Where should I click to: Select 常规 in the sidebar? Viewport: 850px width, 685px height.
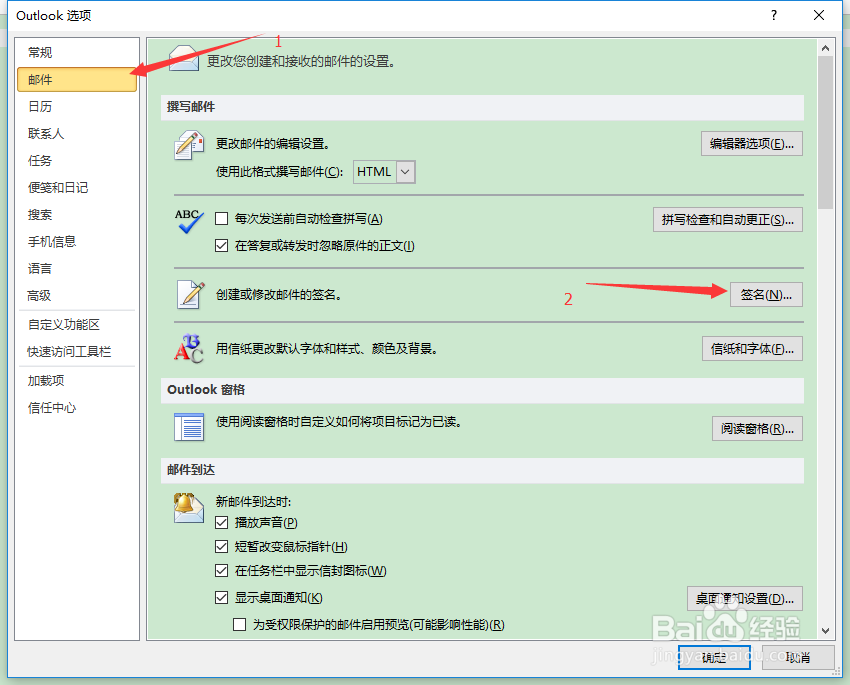(77, 53)
